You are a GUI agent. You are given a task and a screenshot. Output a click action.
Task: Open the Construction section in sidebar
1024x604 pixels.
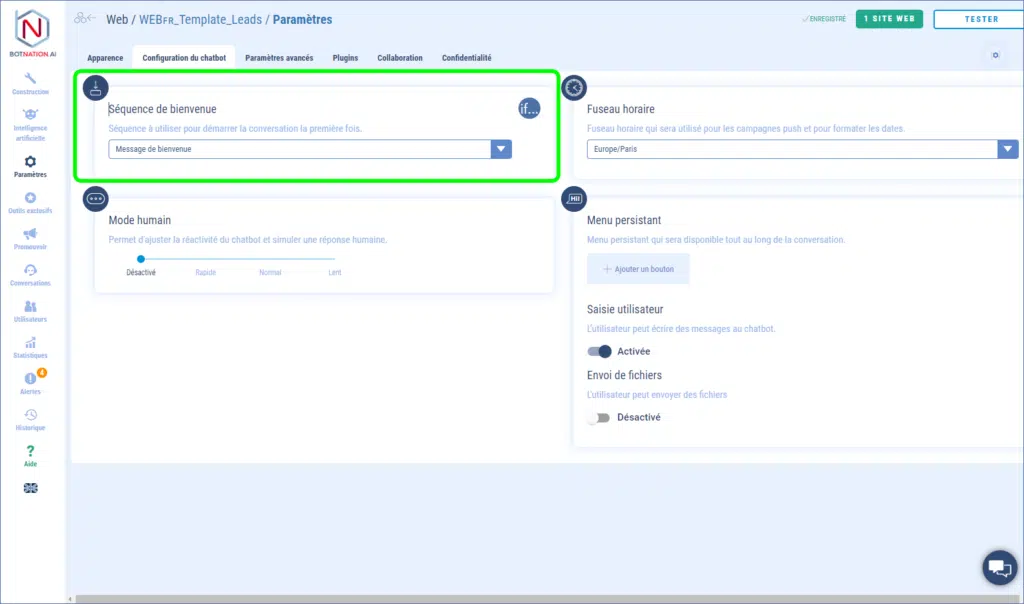tap(30, 82)
